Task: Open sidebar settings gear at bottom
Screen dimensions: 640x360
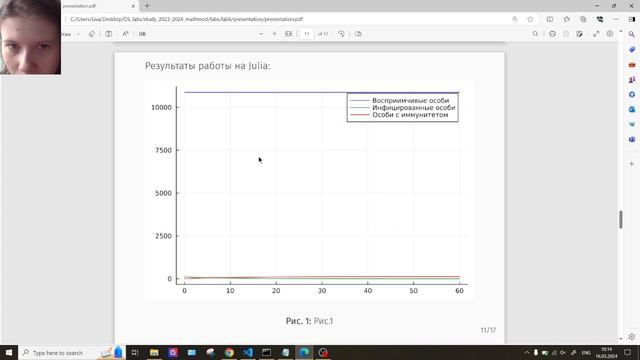Action: [632, 337]
